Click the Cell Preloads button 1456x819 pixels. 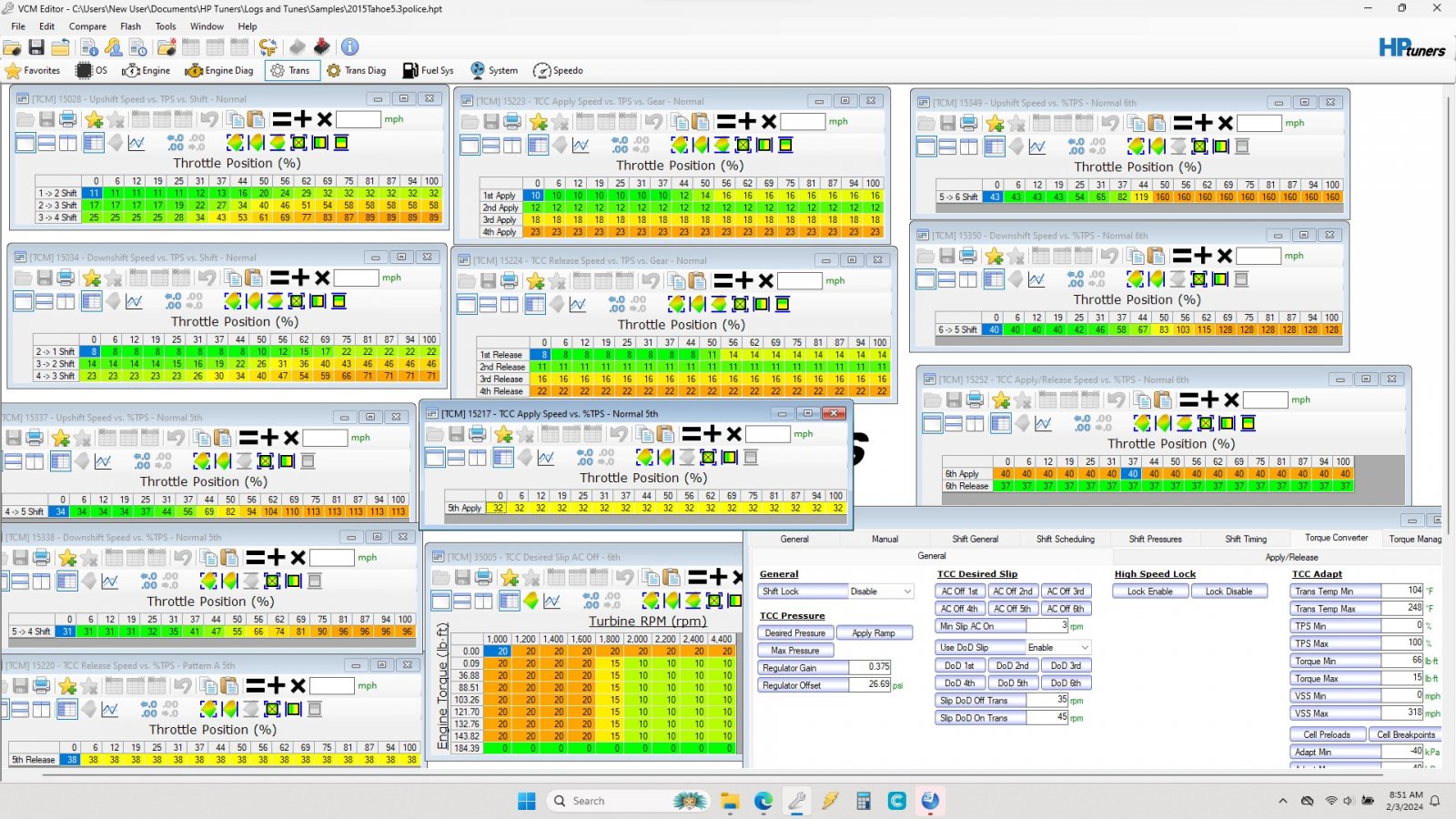(1327, 734)
